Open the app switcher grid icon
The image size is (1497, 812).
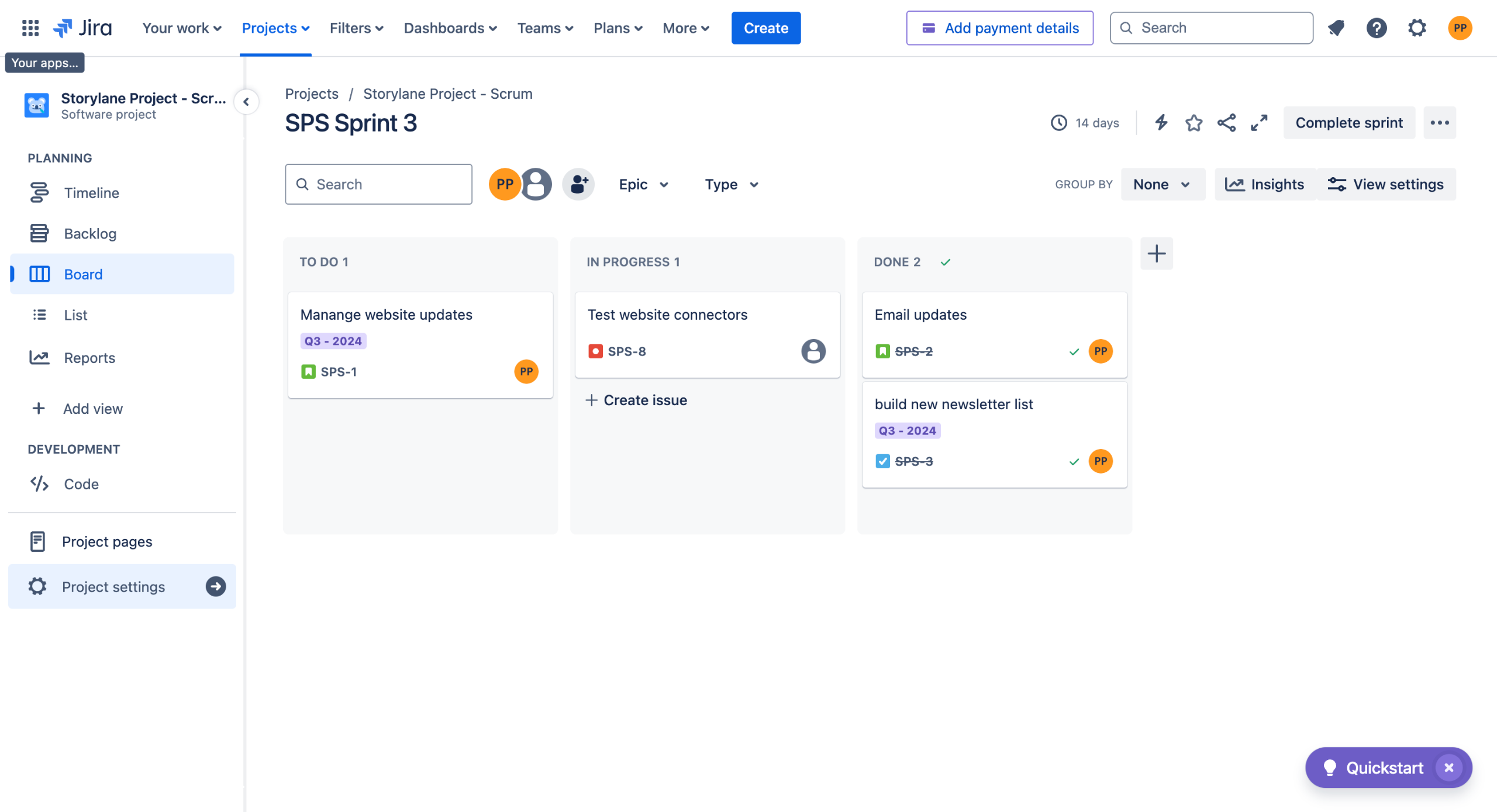pyautogui.click(x=30, y=27)
